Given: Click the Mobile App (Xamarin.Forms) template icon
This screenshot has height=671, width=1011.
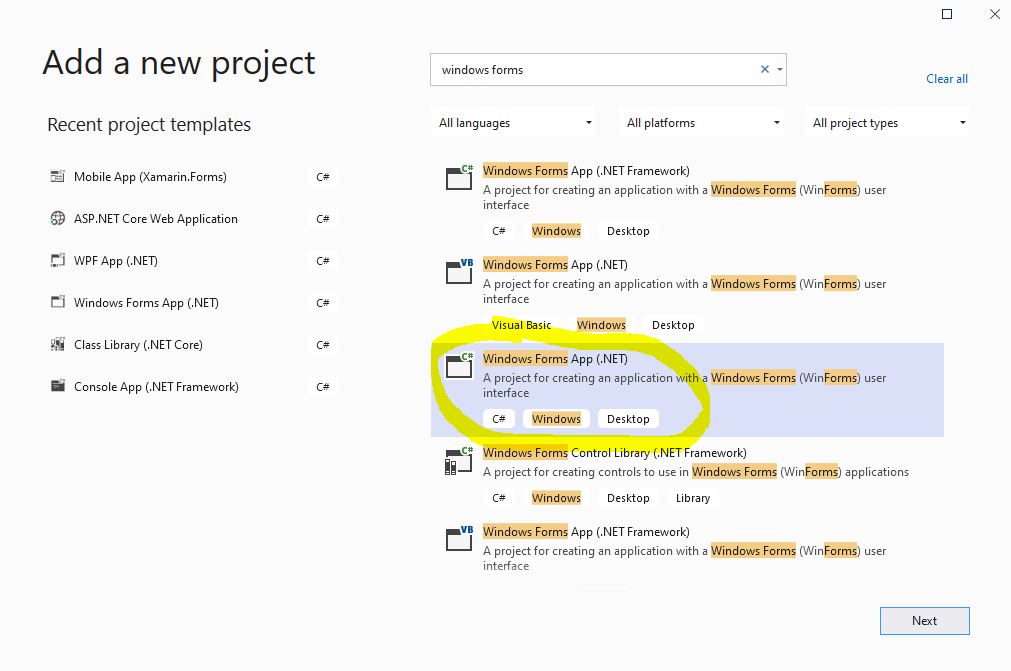Looking at the screenshot, I should pyautogui.click(x=57, y=176).
